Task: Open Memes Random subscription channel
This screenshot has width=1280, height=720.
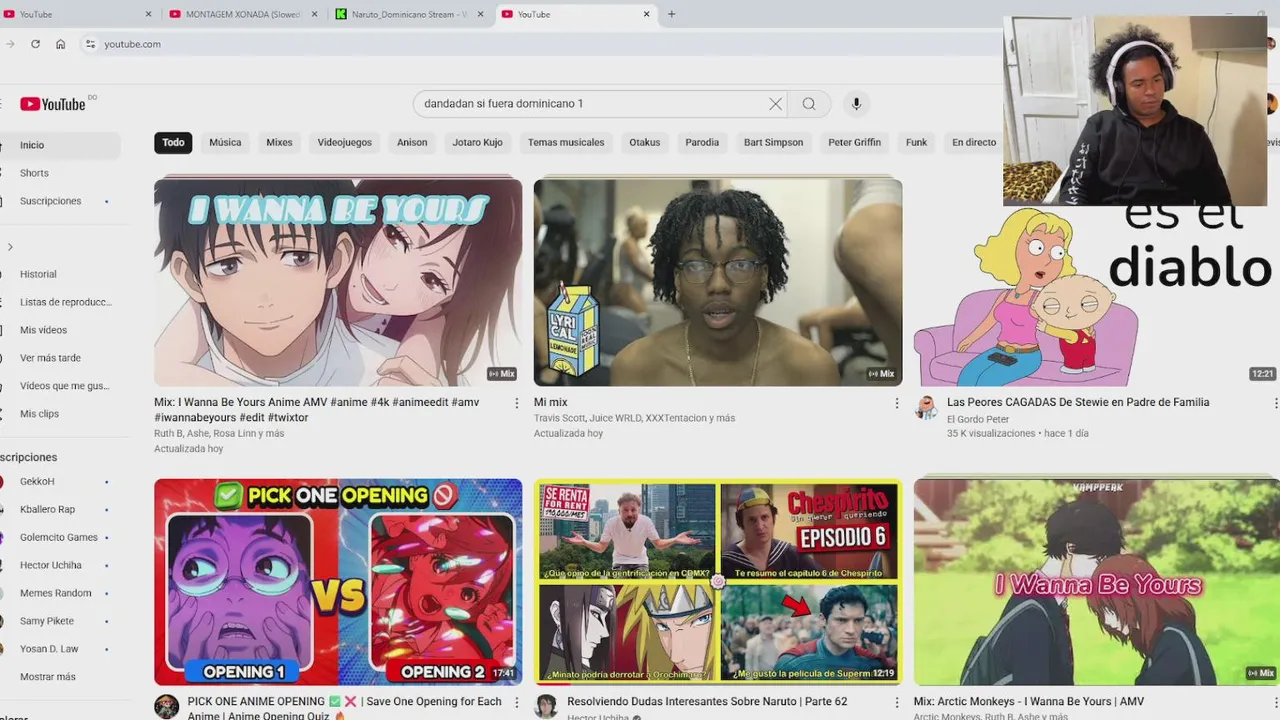Action: pyautogui.click(x=60, y=593)
